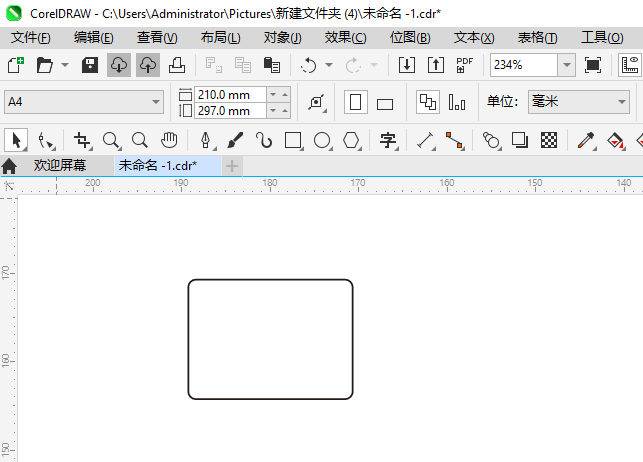Screen dimensions: 643x462
Task: Open the 编辑(E) menu
Action: [x=93, y=38]
